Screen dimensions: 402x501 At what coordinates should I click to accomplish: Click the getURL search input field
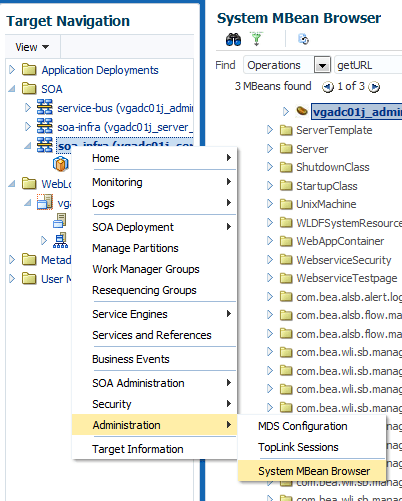[x=368, y=65]
